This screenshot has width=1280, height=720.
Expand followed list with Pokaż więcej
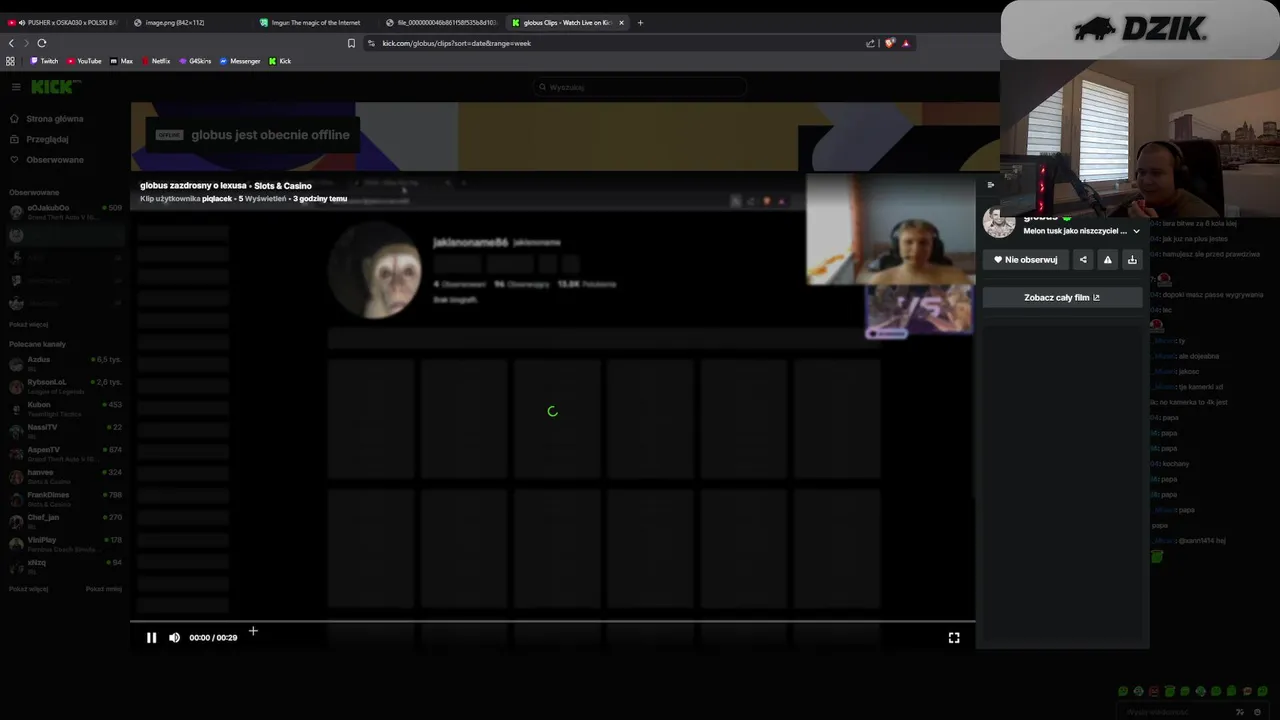coord(29,324)
